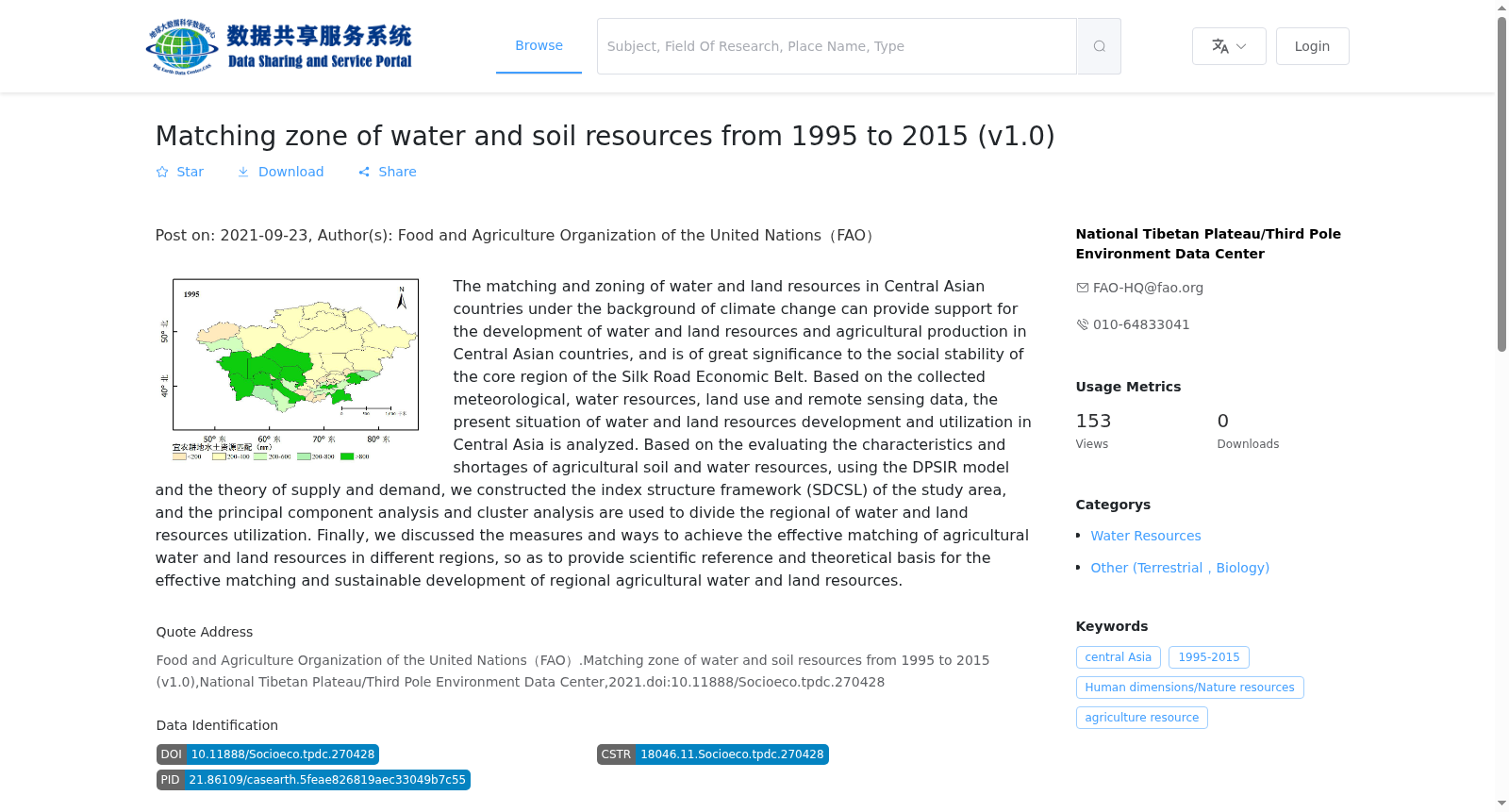Screen dimensions: 1509x812
Task: Click the Star icon for this dataset
Action: [x=162, y=172]
